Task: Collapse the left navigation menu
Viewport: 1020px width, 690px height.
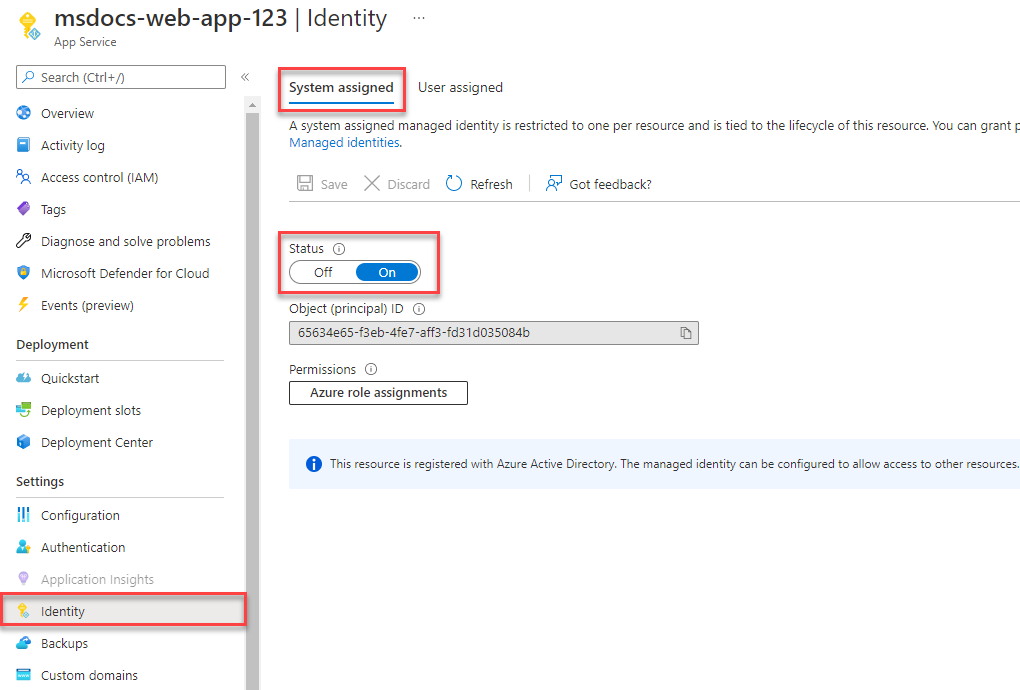Action: (245, 77)
